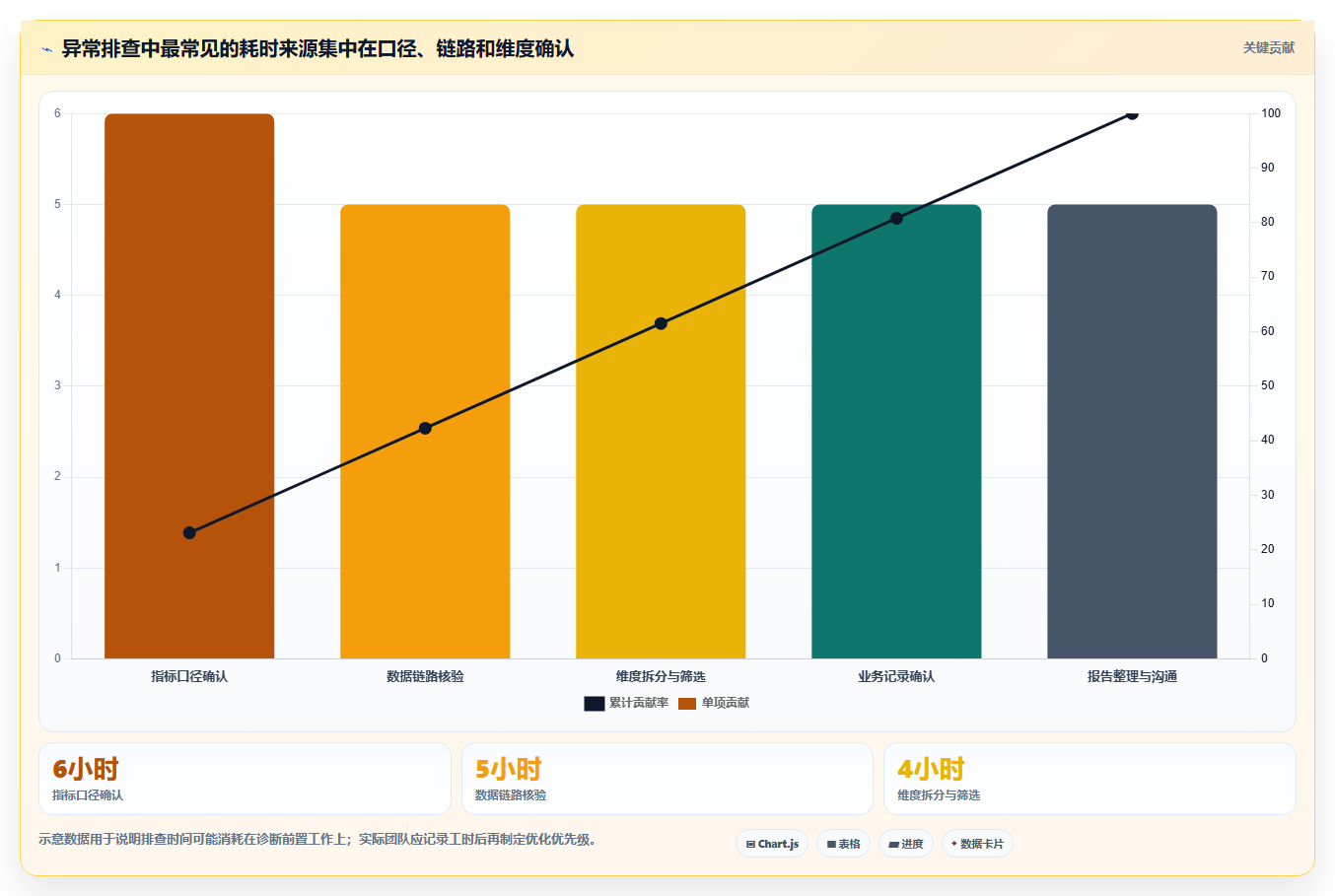Toggle the 单项贡献 legend label
Screen dimensions: 1335x896
point(726,703)
